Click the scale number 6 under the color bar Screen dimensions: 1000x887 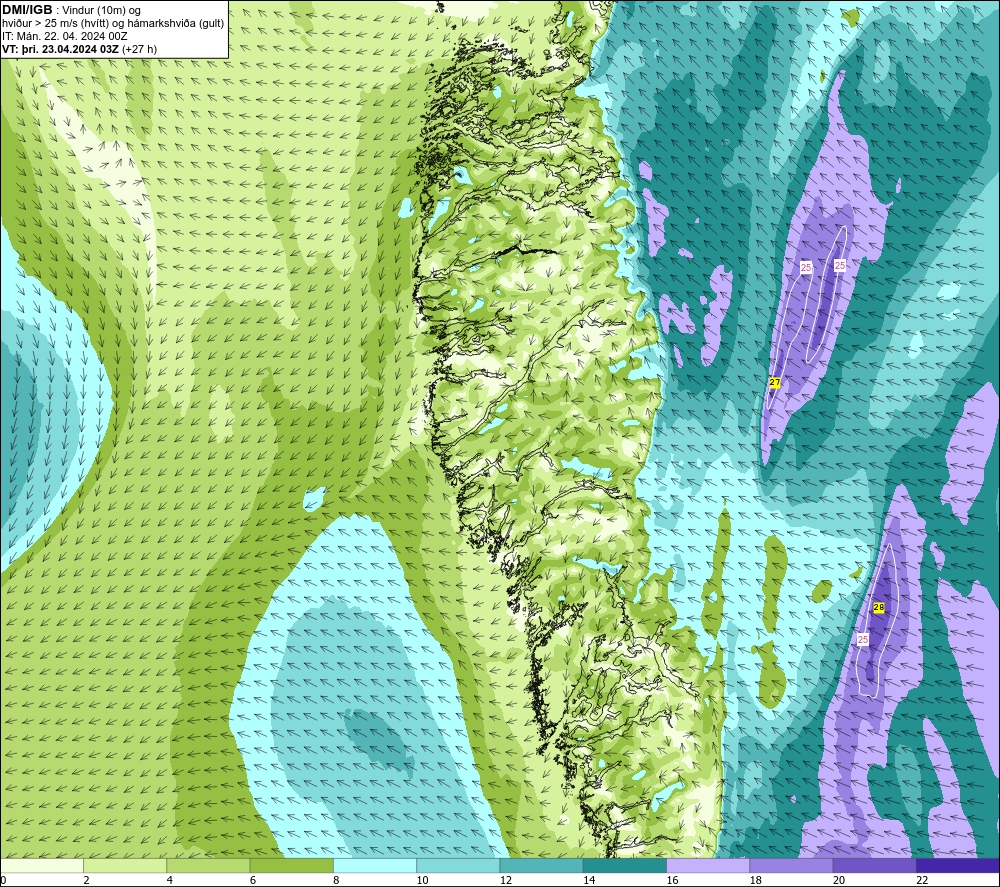click(x=253, y=881)
